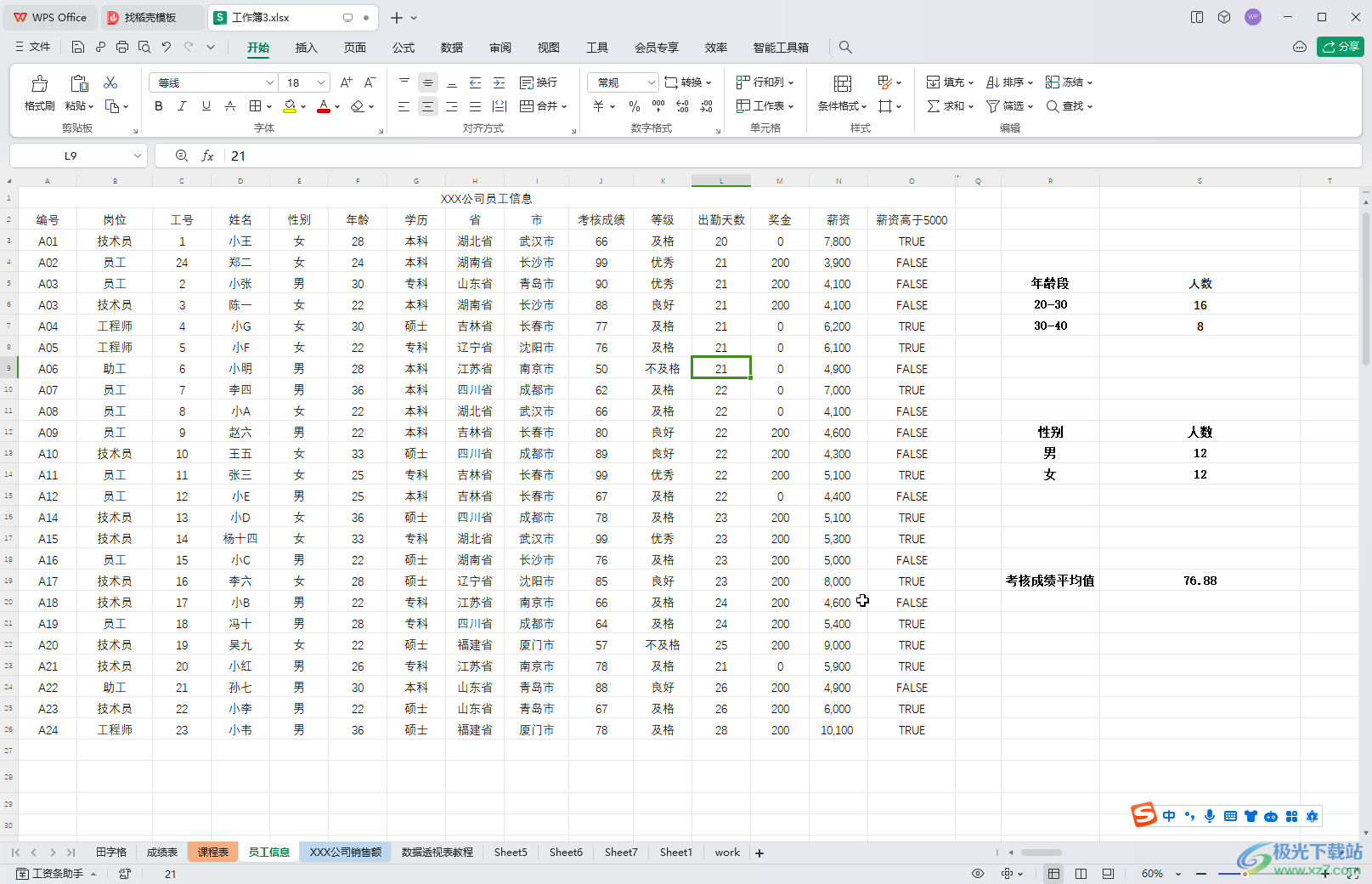Click the Find (查找) button
Screen dimensions: 1372x884
pos(1069,106)
